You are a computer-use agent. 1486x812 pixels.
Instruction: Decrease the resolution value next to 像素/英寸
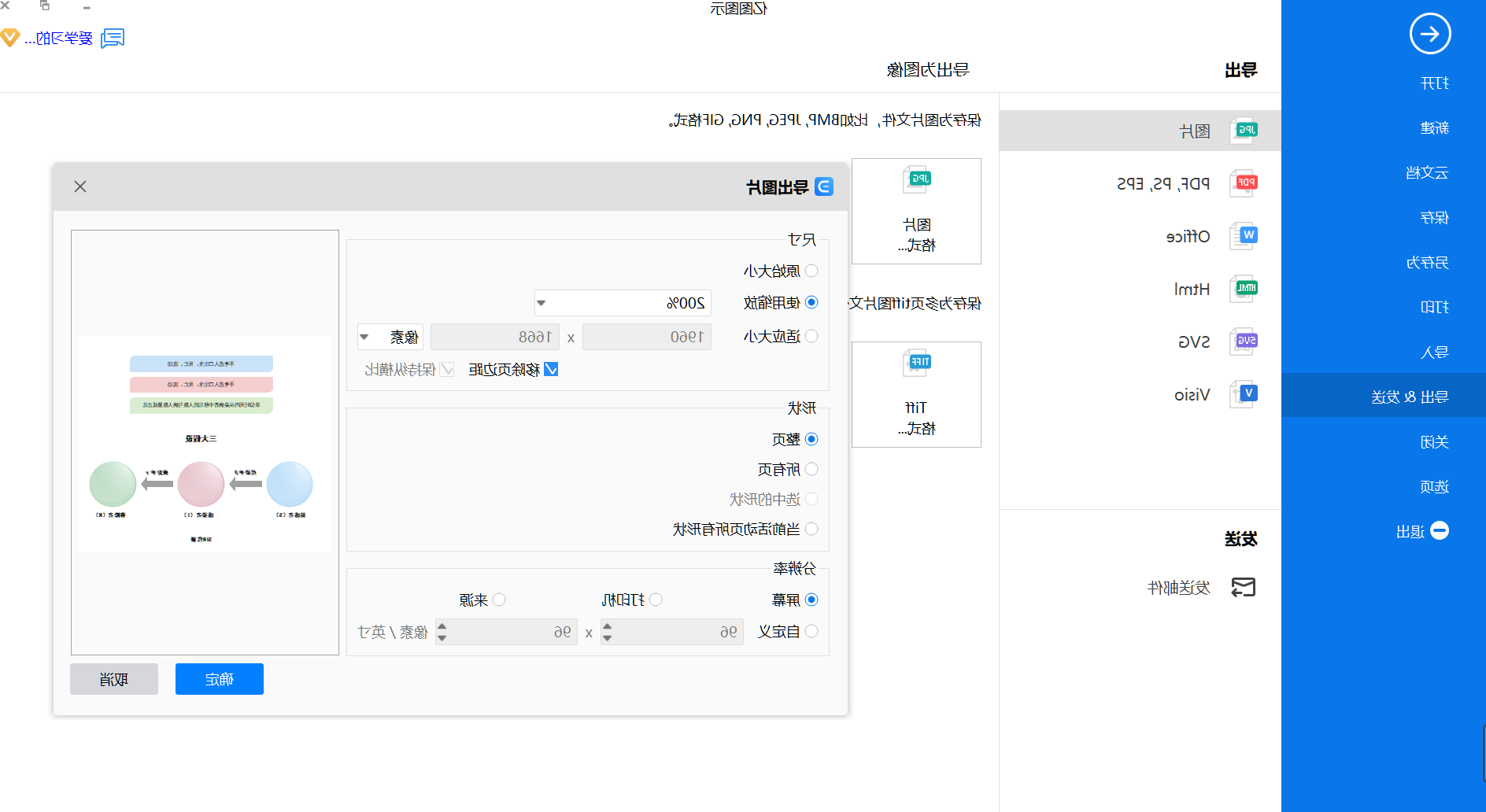pyautogui.click(x=442, y=637)
